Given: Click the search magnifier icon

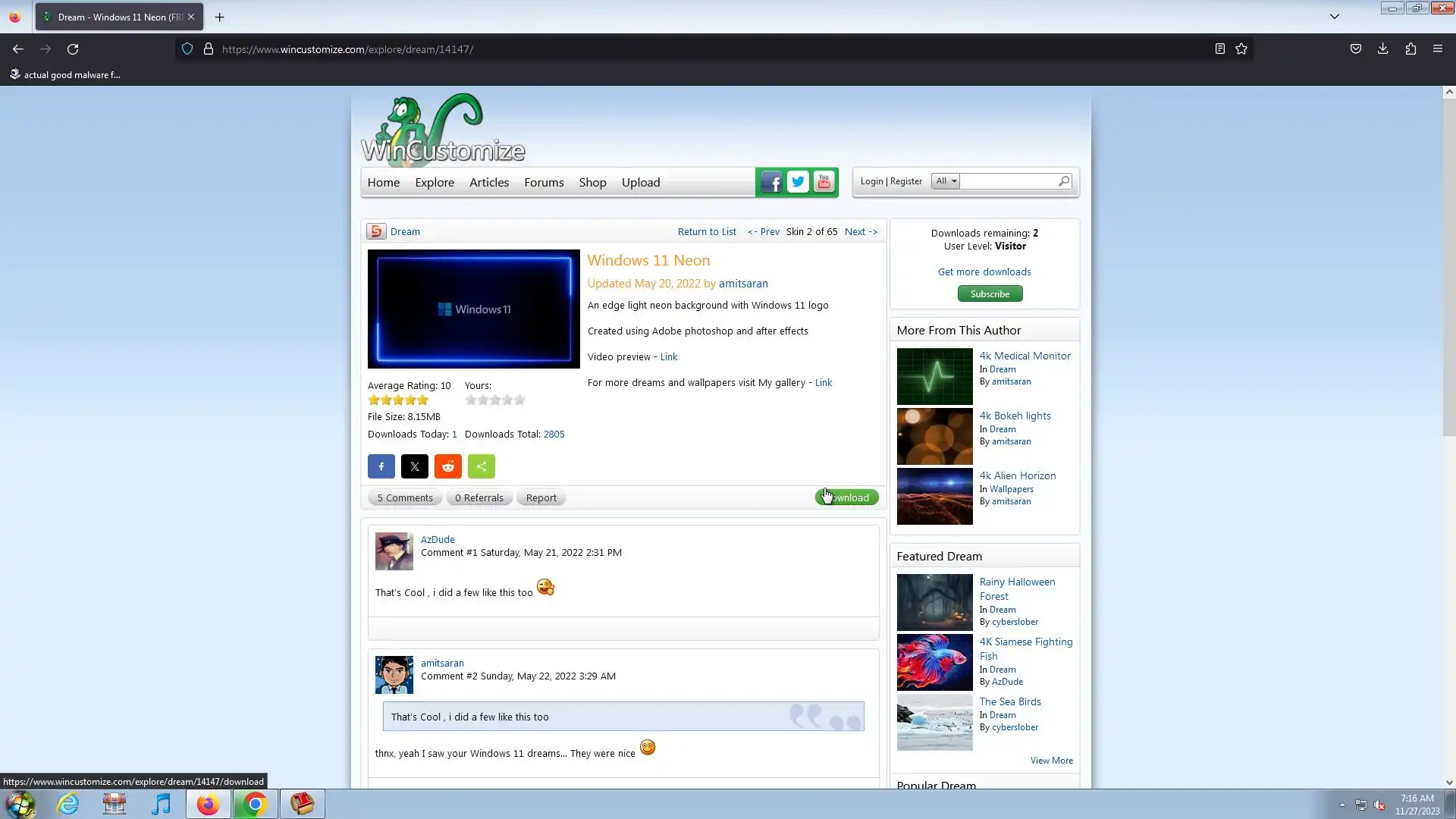Looking at the screenshot, I should click(x=1063, y=181).
